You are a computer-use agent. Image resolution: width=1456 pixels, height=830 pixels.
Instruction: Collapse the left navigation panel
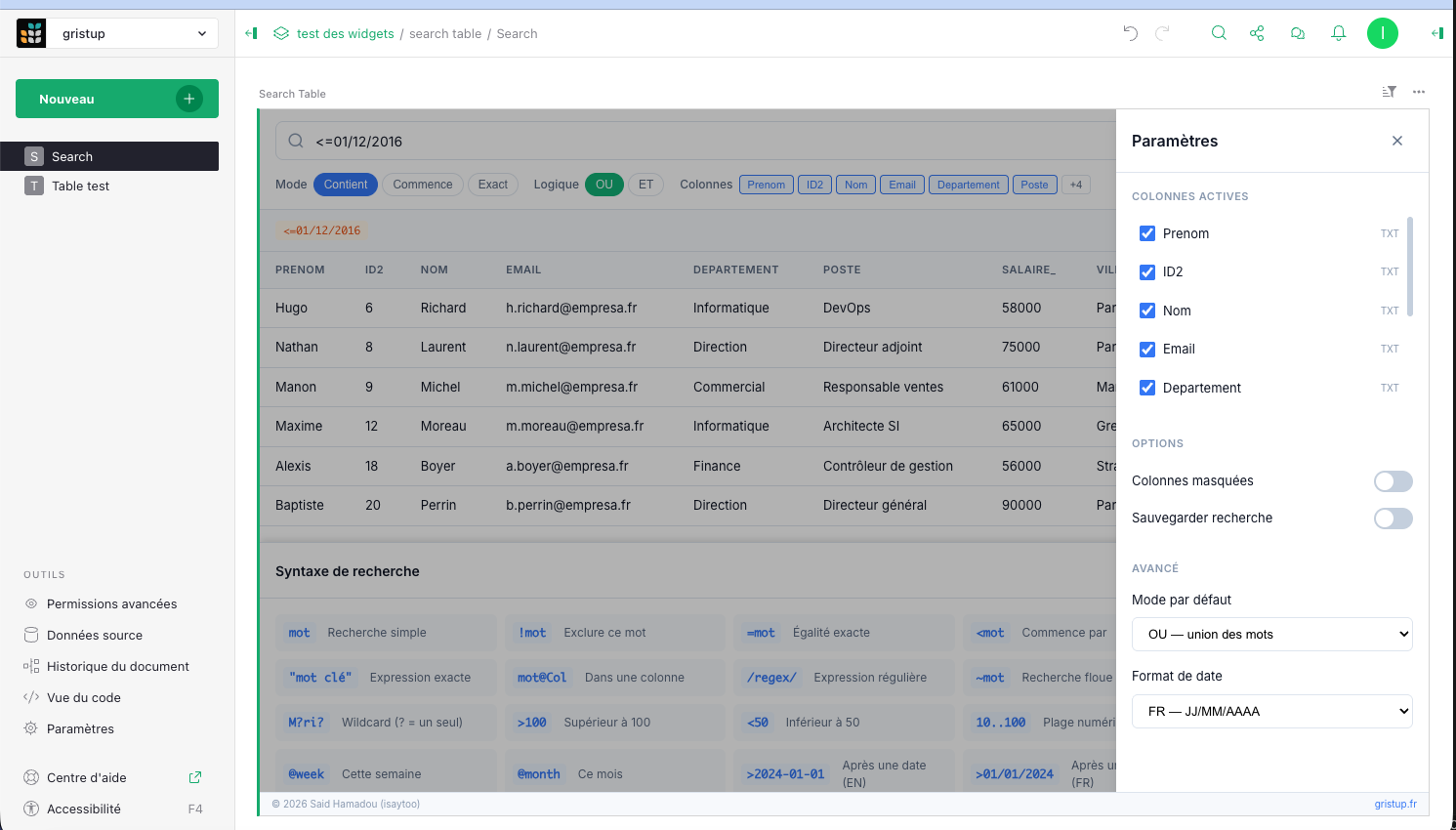click(x=251, y=33)
